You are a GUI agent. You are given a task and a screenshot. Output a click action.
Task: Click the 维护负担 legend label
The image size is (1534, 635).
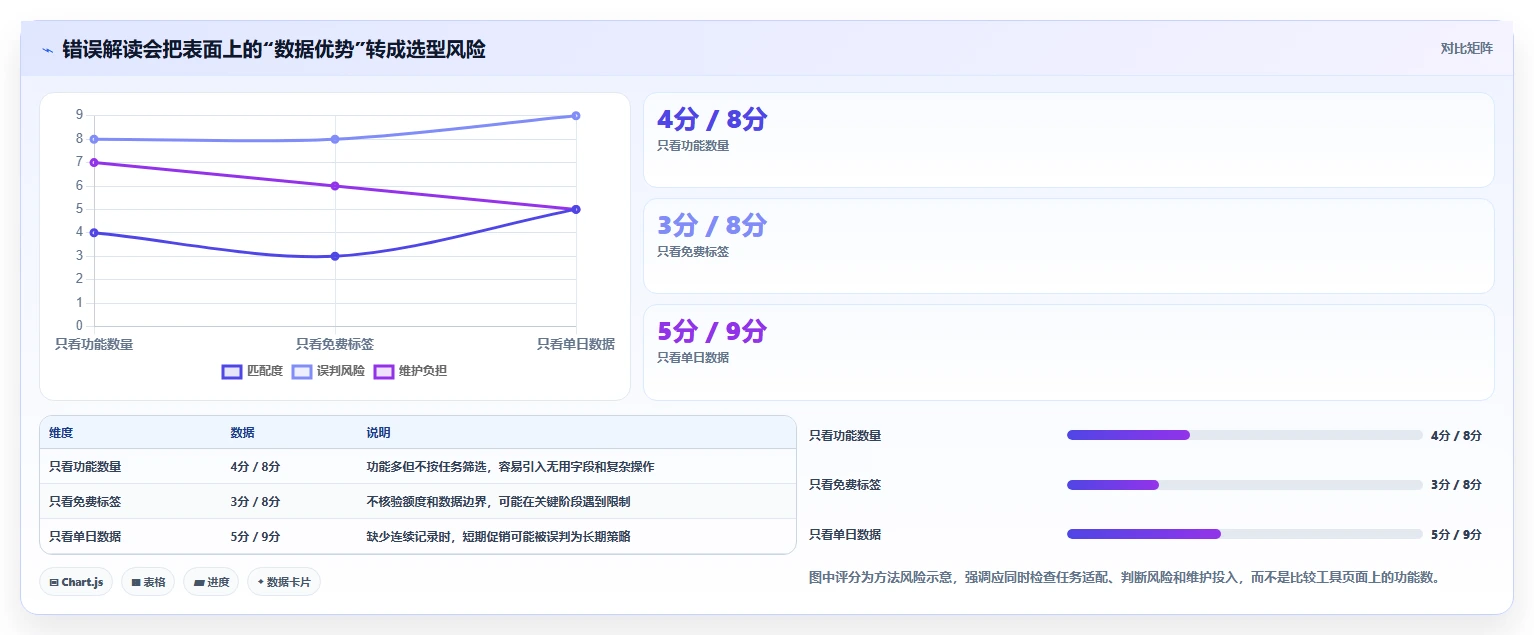pyautogui.click(x=423, y=372)
